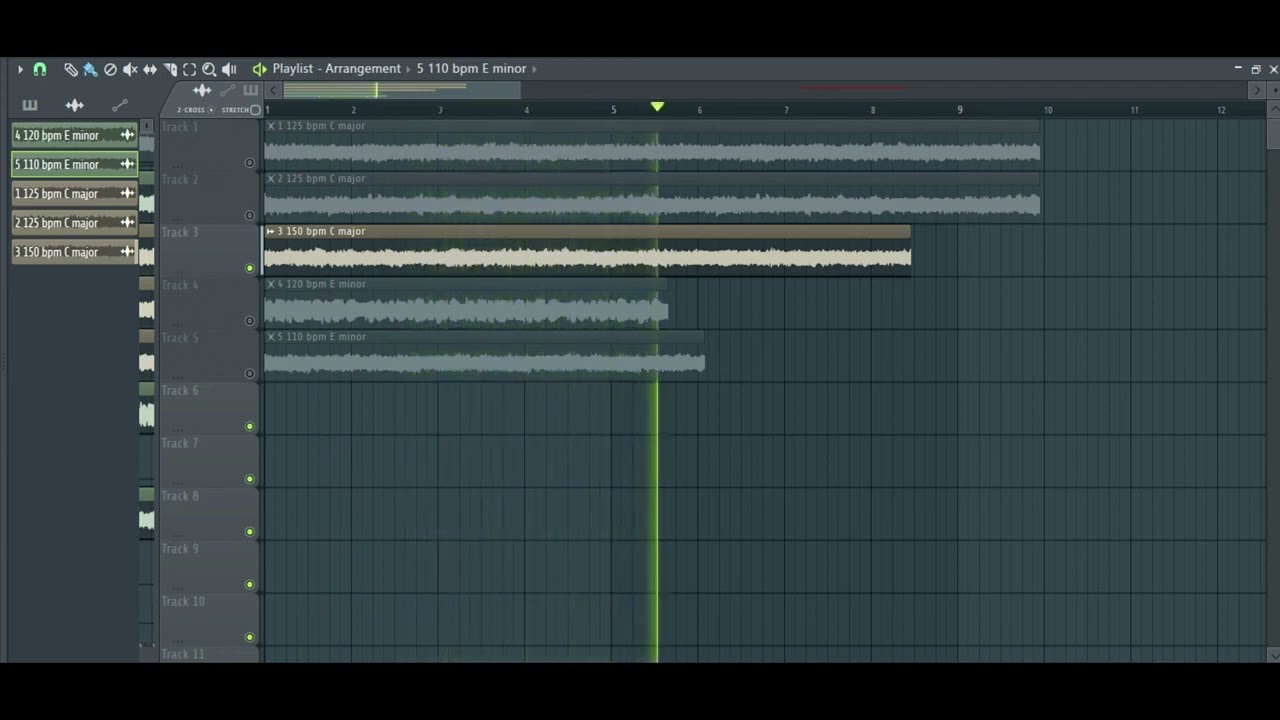Select the Track 3 header
This screenshot has height=720, width=1280.
pos(208,250)
